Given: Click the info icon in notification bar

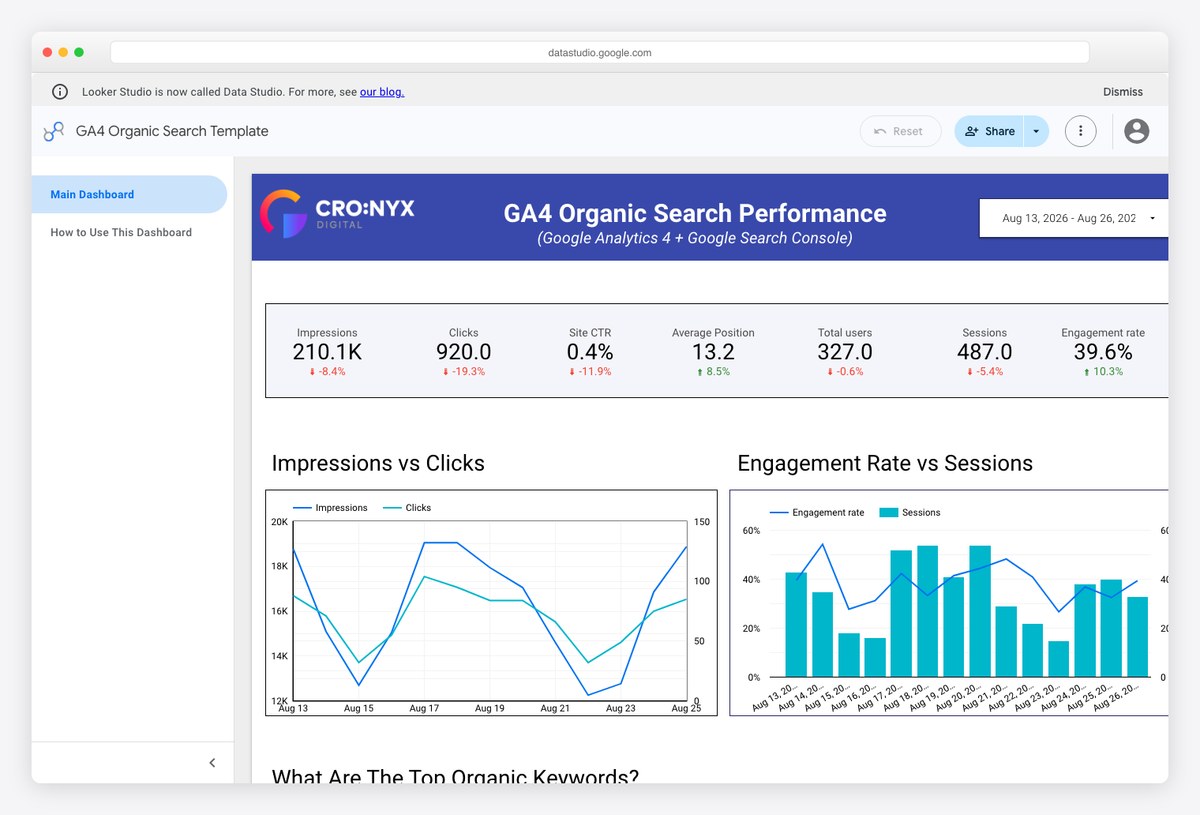Looking at the screenshot, I should click(60, 92).
